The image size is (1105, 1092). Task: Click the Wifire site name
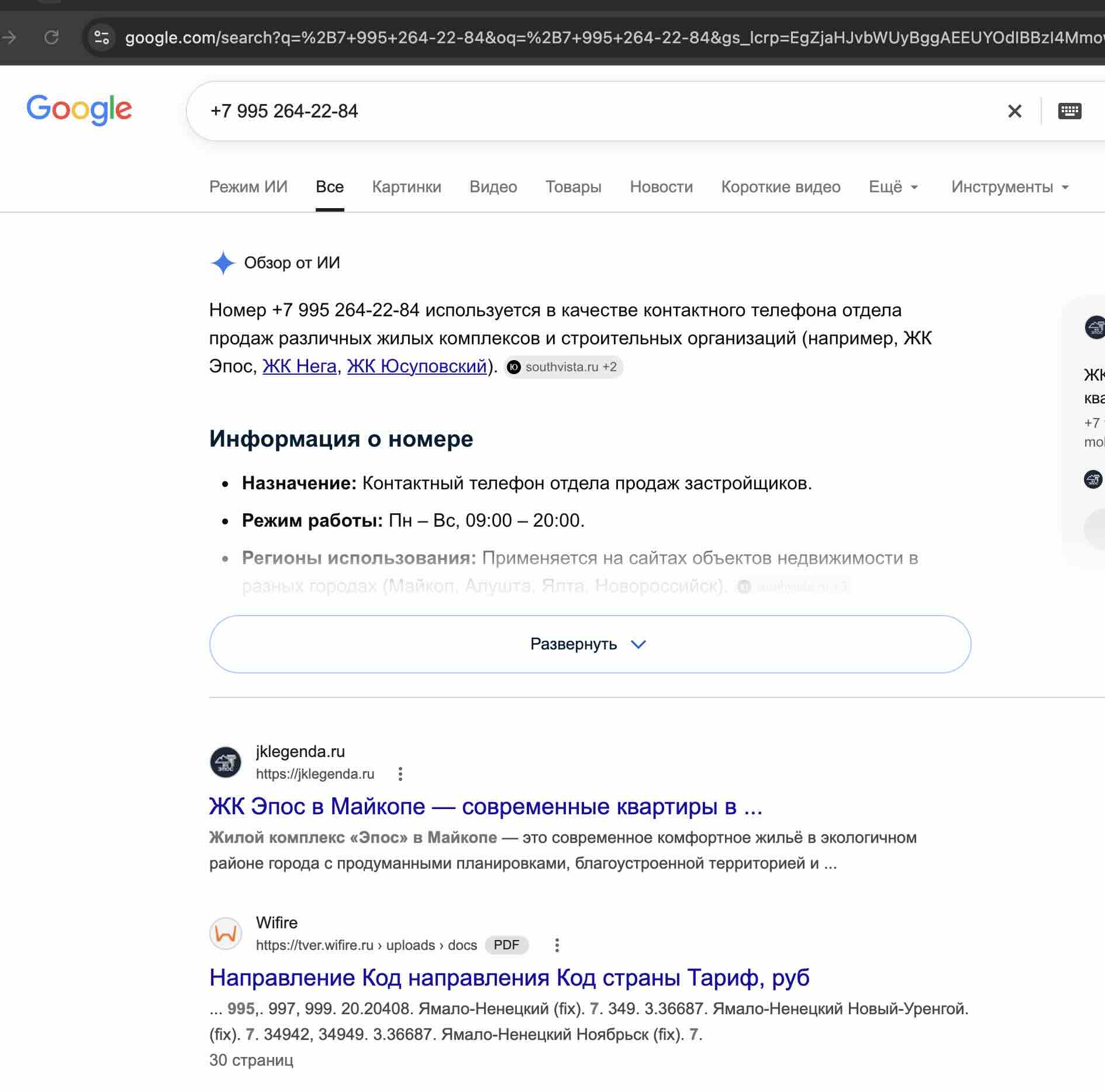tap(277, 922)
